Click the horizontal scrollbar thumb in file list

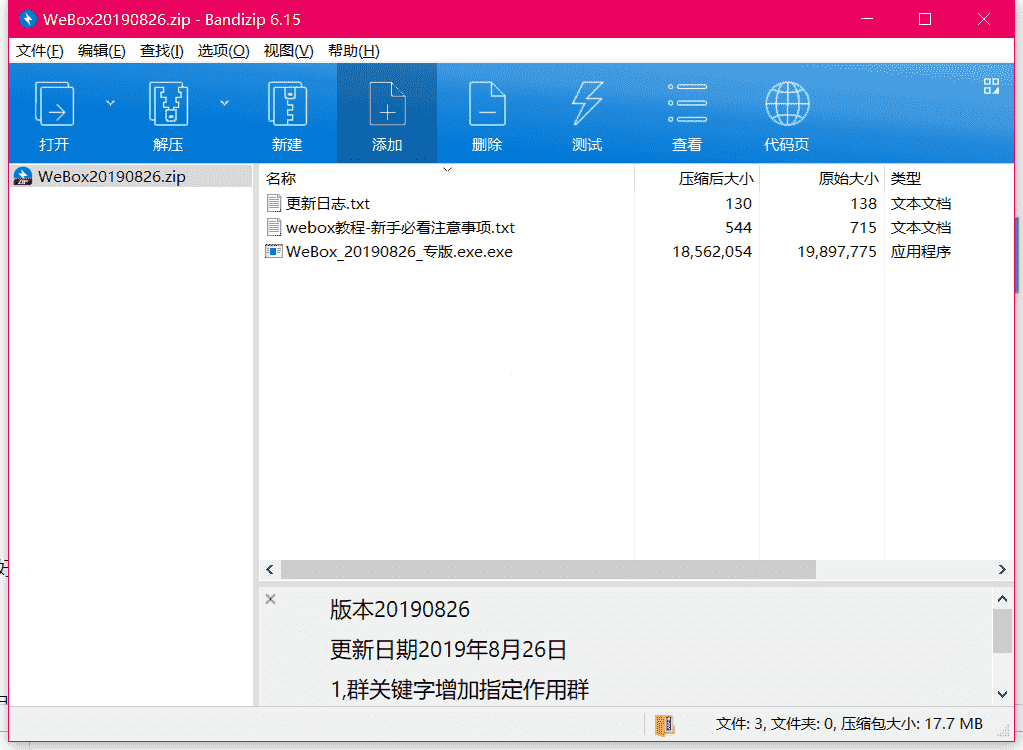tap(548, 569)
